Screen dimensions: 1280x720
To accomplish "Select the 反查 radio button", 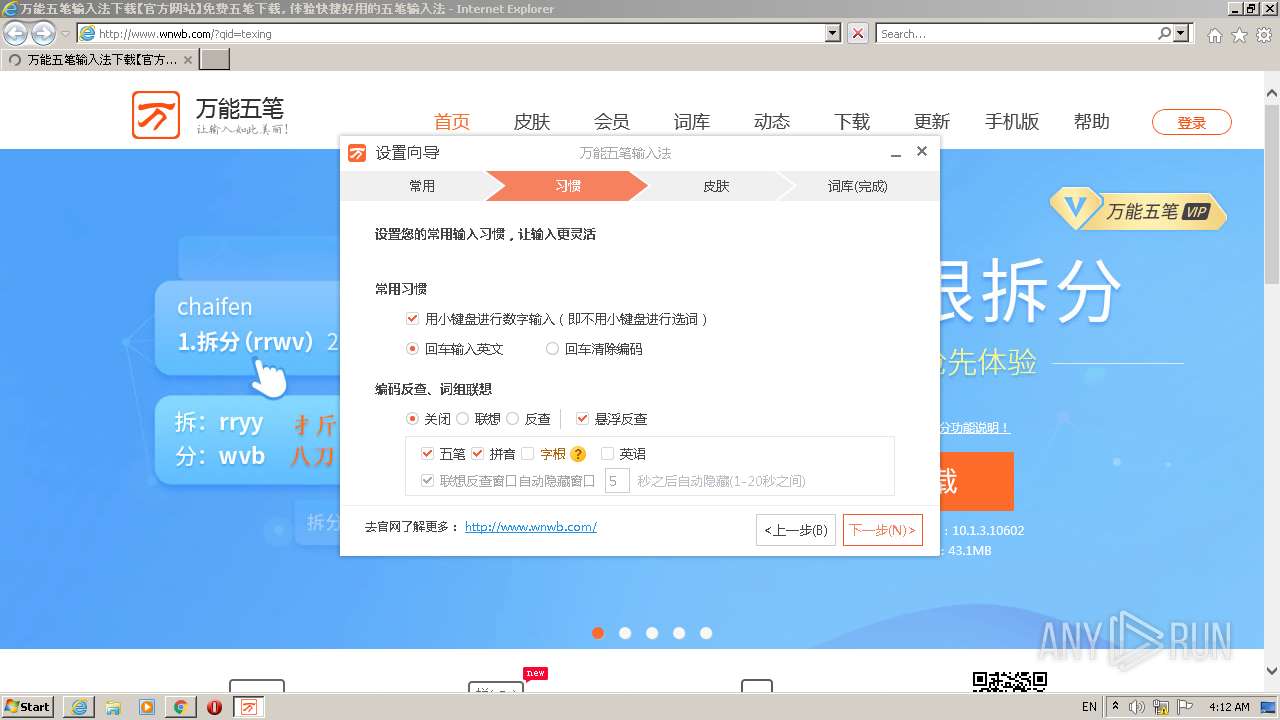I will (x=512, y=419).
